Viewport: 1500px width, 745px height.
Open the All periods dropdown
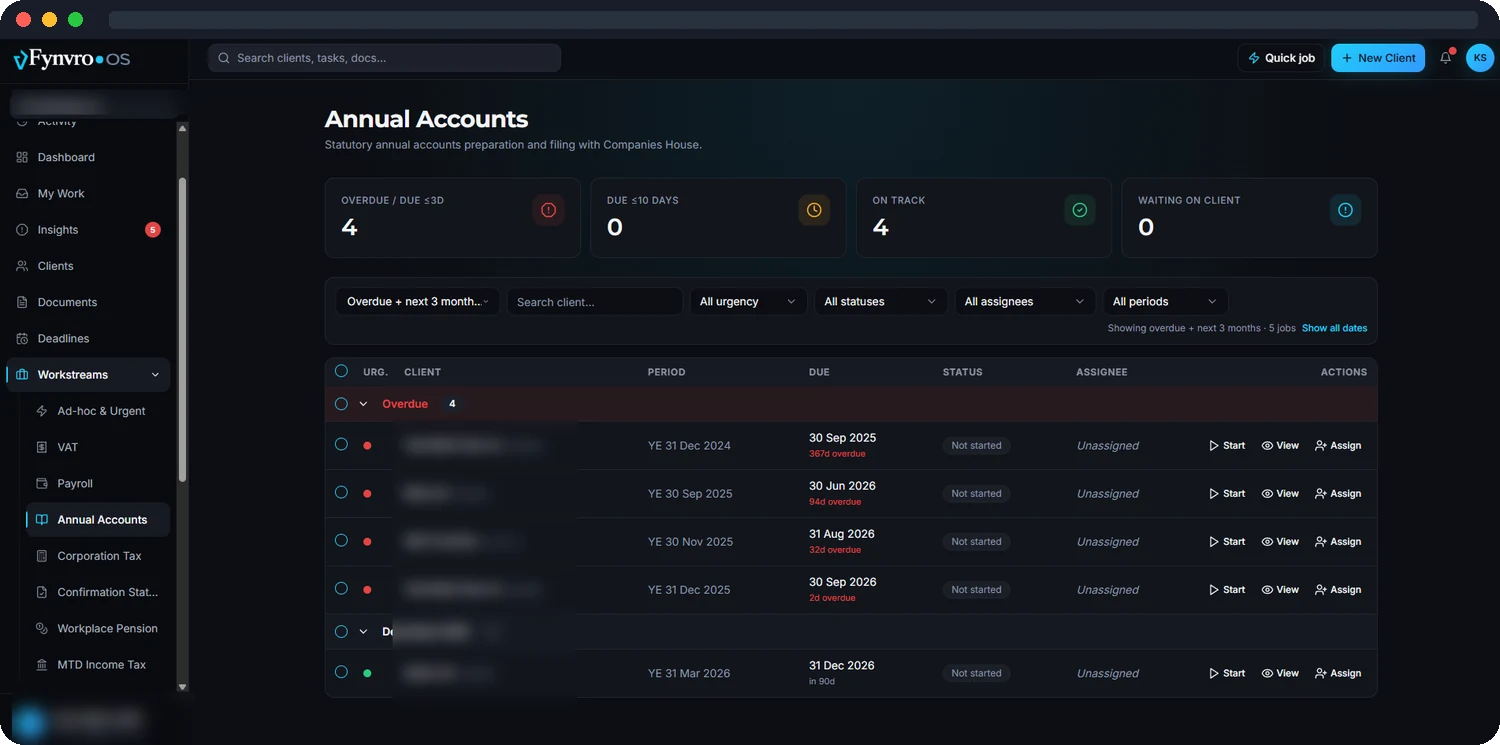coord(1165,302)
